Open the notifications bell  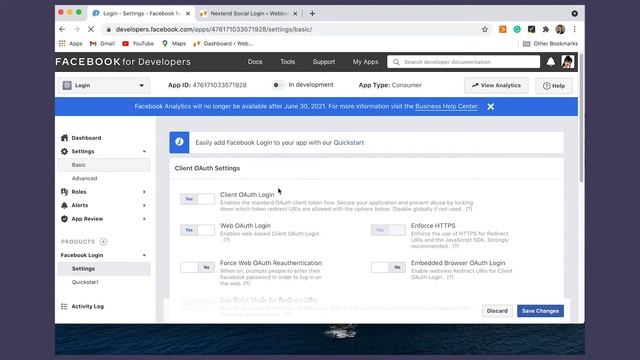point(551,62)
